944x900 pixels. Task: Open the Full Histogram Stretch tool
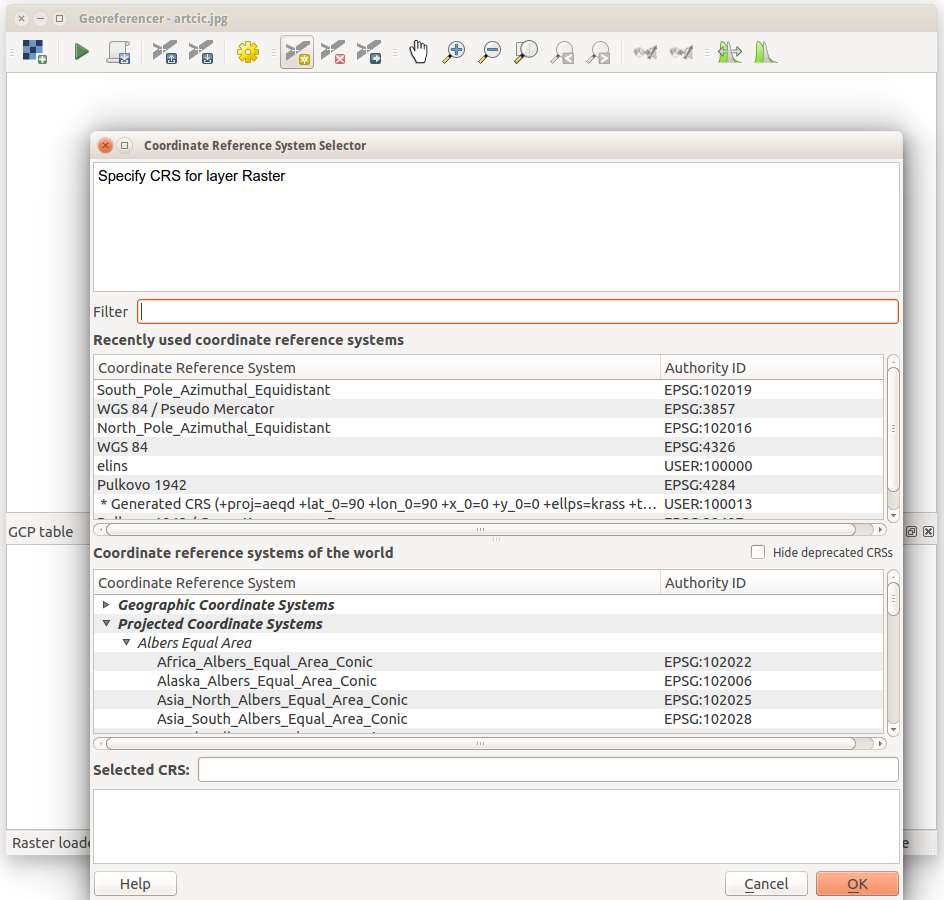[x=765, y=52]
